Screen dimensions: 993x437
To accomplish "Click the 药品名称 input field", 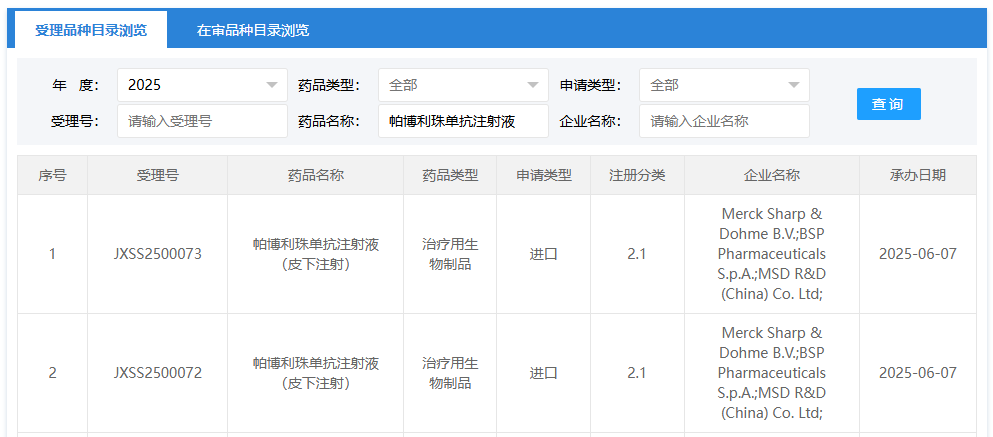I will click(463, 121).
